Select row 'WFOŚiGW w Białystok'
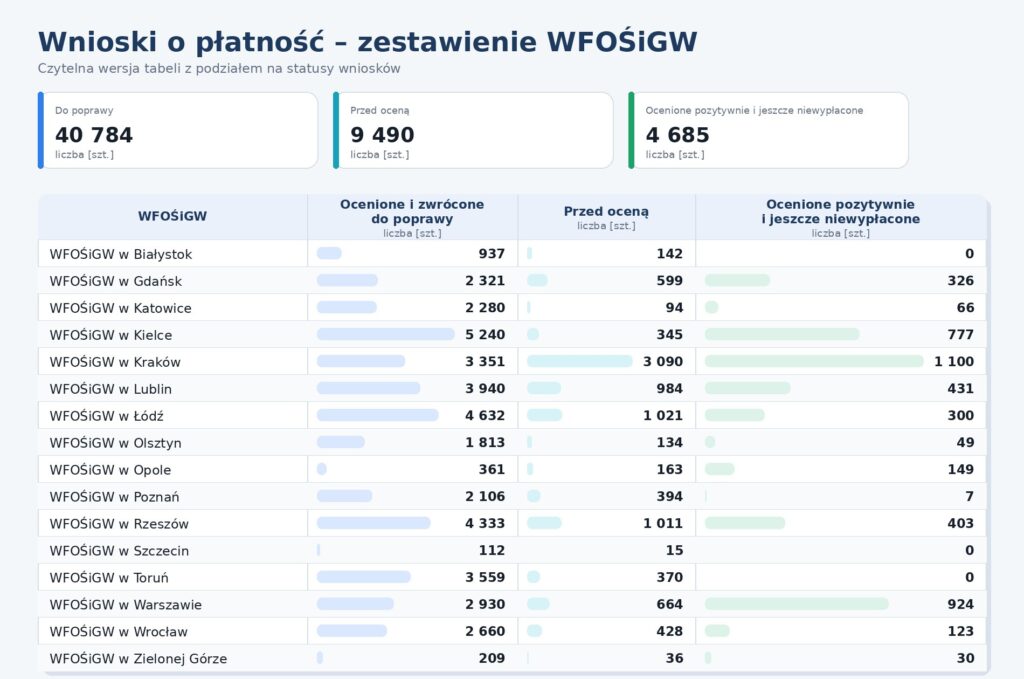Screen dimensions: 1024x679 click(512, 253)
